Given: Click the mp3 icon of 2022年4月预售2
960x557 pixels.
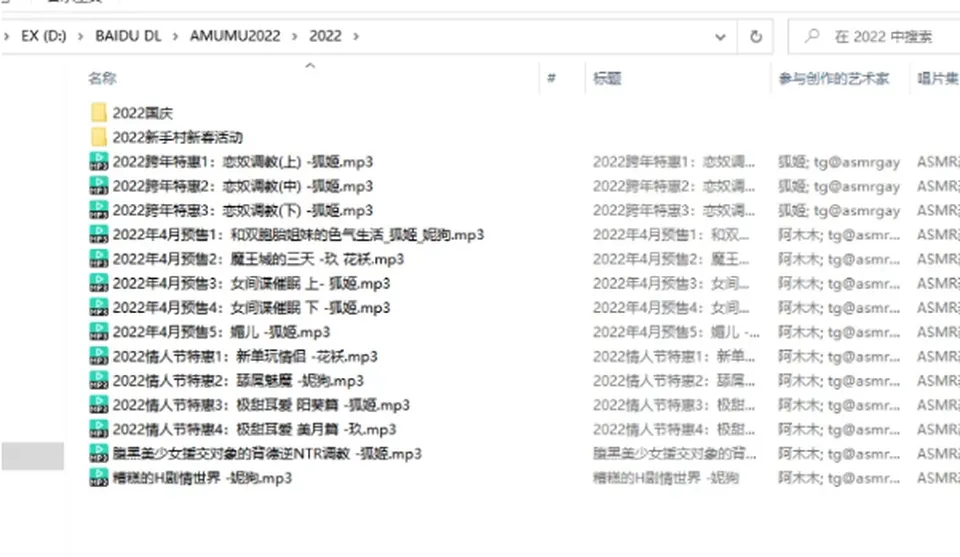Looking at the screenshot, I should coord(99,259).
